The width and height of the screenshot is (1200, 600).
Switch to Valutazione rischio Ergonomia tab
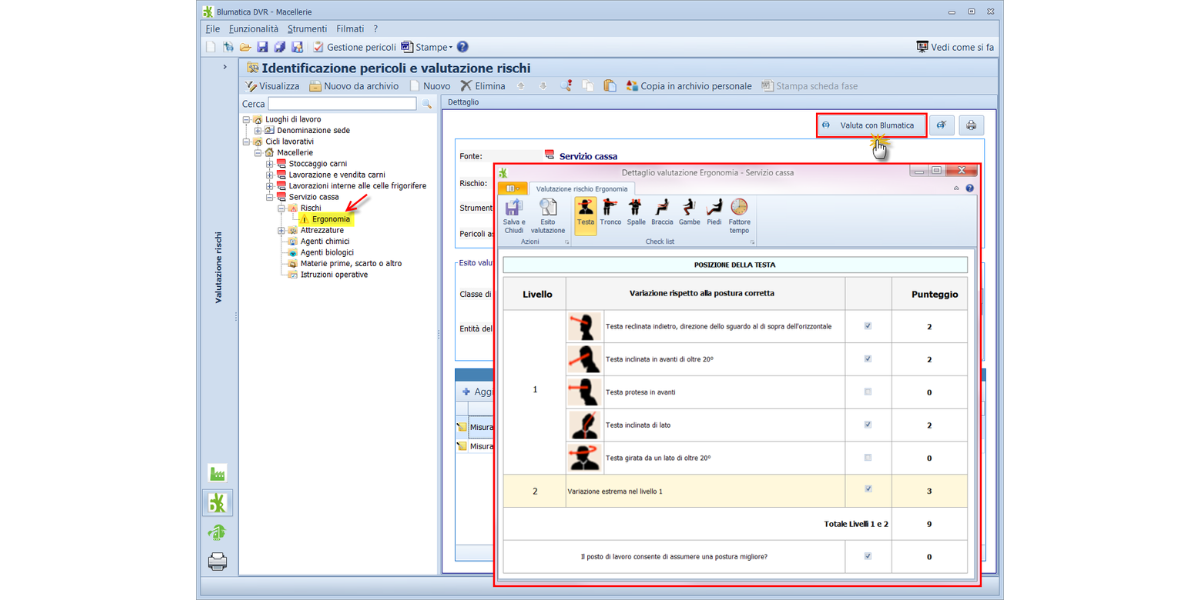click(582, 188)
